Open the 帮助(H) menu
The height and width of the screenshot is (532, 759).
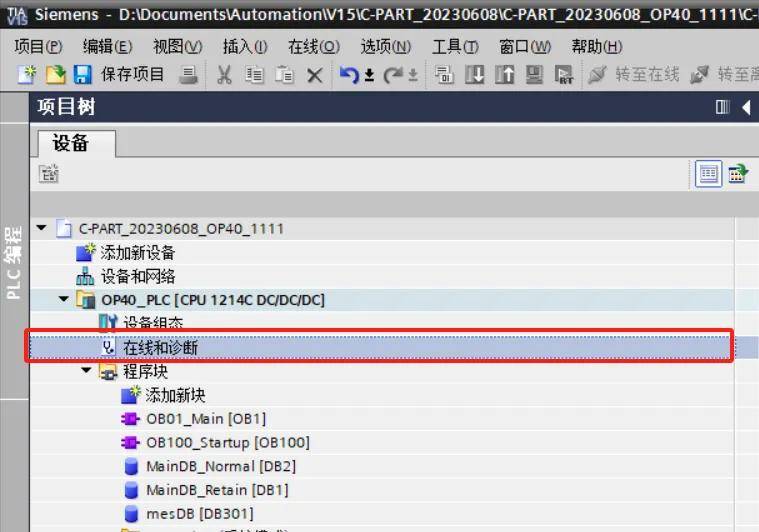tap(597, 46)
